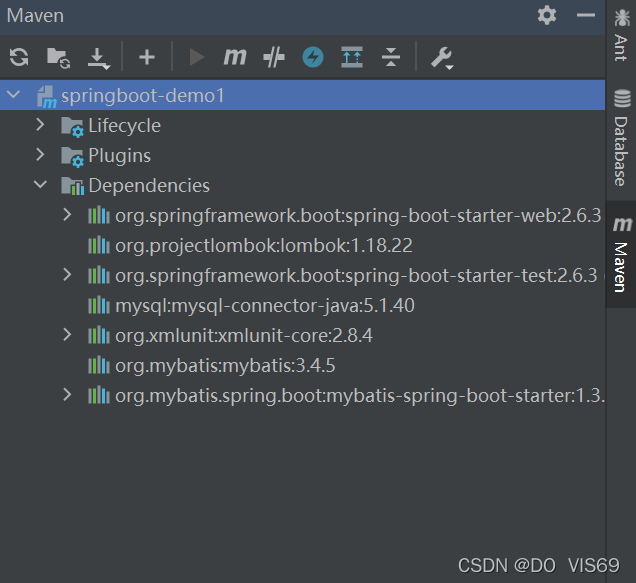Select mysql:mysql-connector-java:5.1.40
This screenshot has width=636, height=583.
265,305
